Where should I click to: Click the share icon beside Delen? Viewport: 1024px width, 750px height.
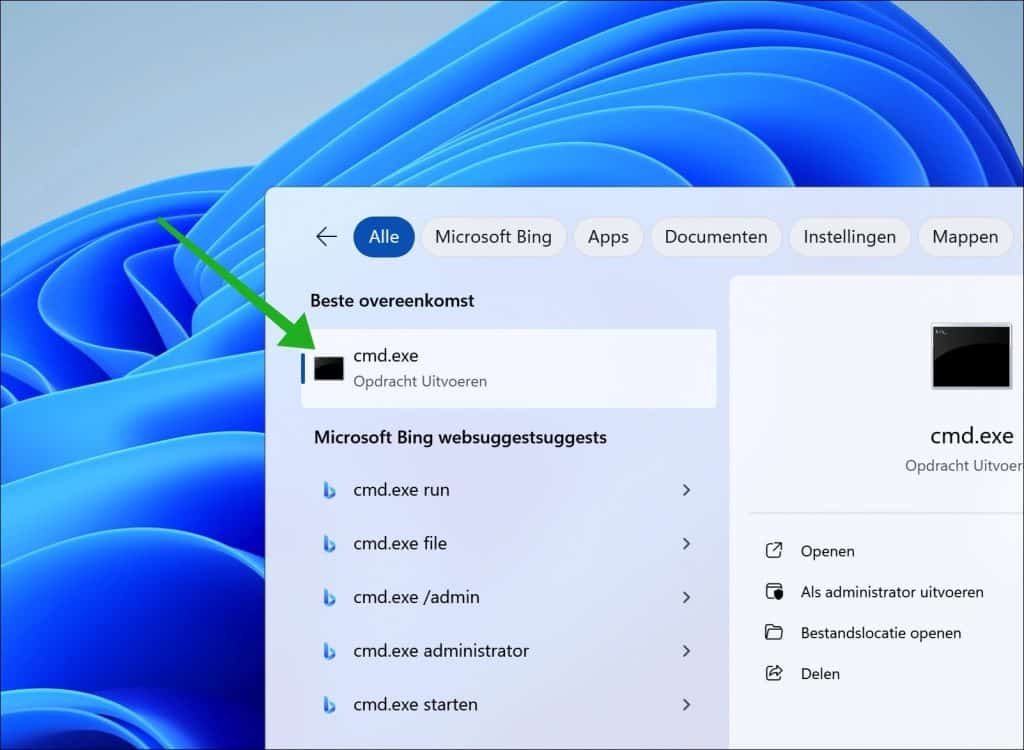click(774, 673)
